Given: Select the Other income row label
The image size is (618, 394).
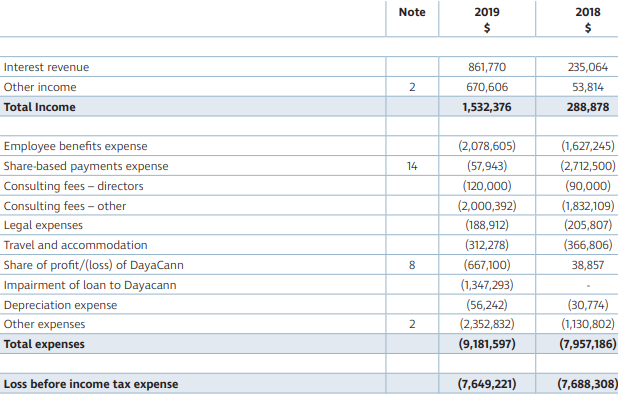Looking at the screenshot, I should pyautogui.click(x=40, y=87).
